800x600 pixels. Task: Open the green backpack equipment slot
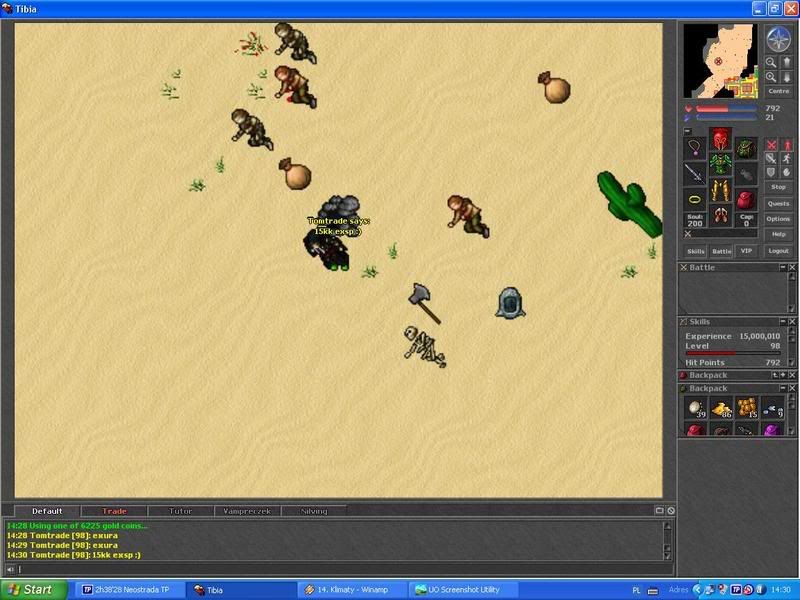pos(746,148)
